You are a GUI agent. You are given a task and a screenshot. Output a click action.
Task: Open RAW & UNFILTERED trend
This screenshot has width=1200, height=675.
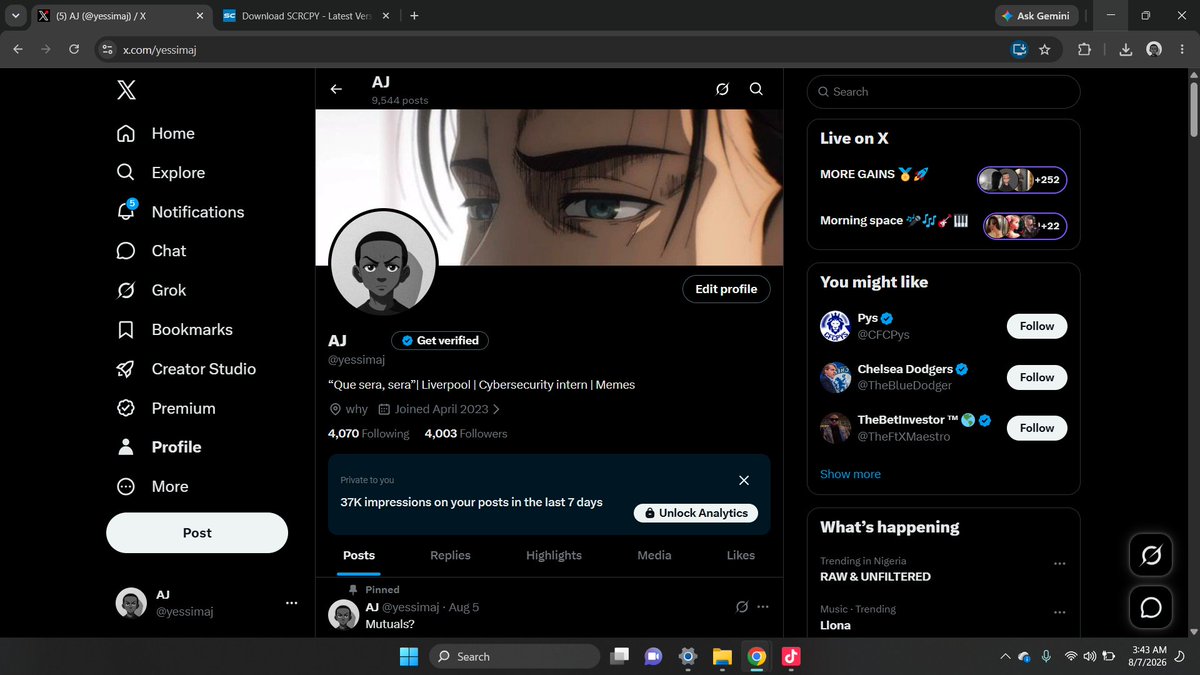pyautogui.click(x=875, y=577)
